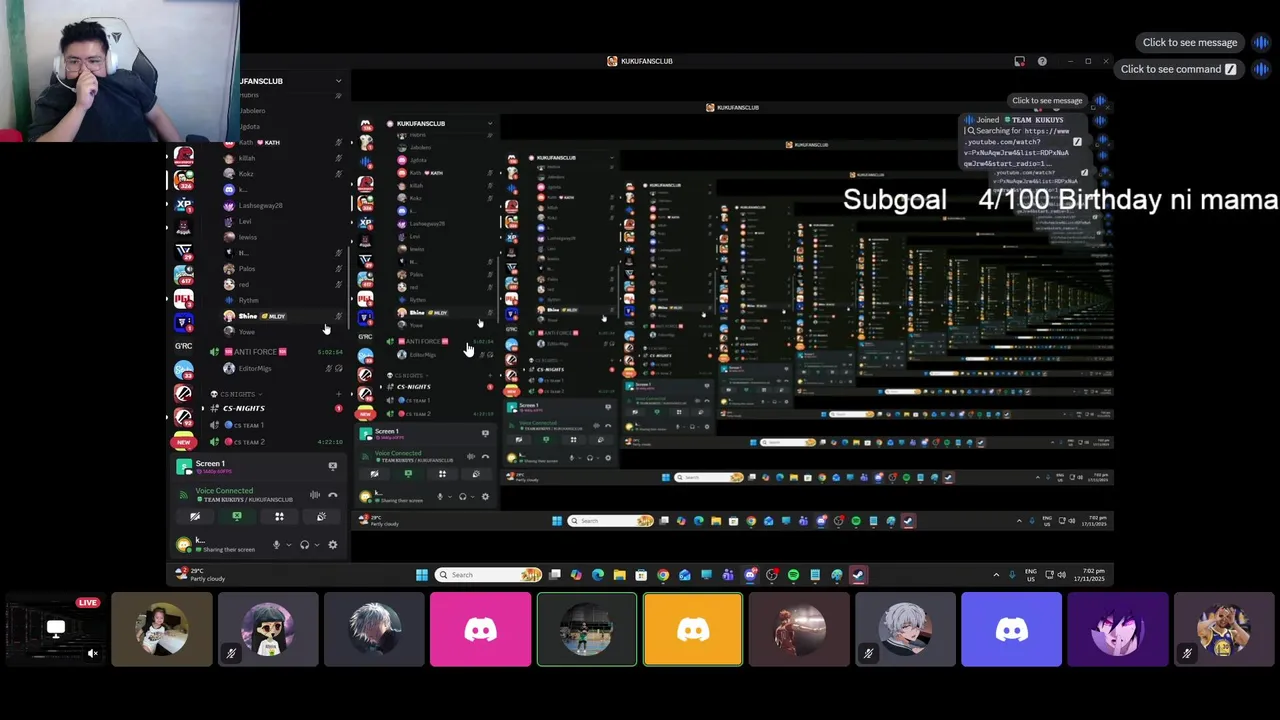
Task: Open headphone output options arrow
Action: click(316, 545)
